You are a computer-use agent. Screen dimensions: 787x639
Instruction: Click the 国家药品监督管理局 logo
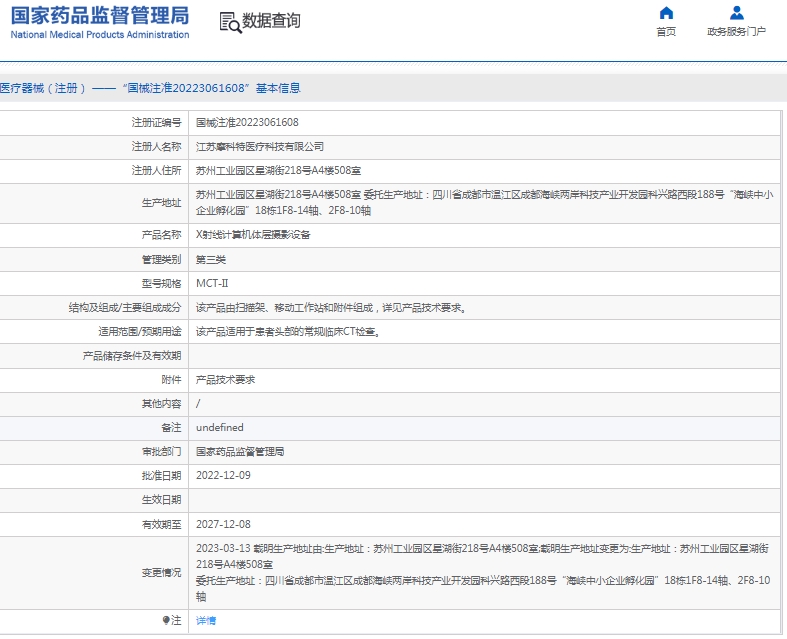[x=100, y=16]
